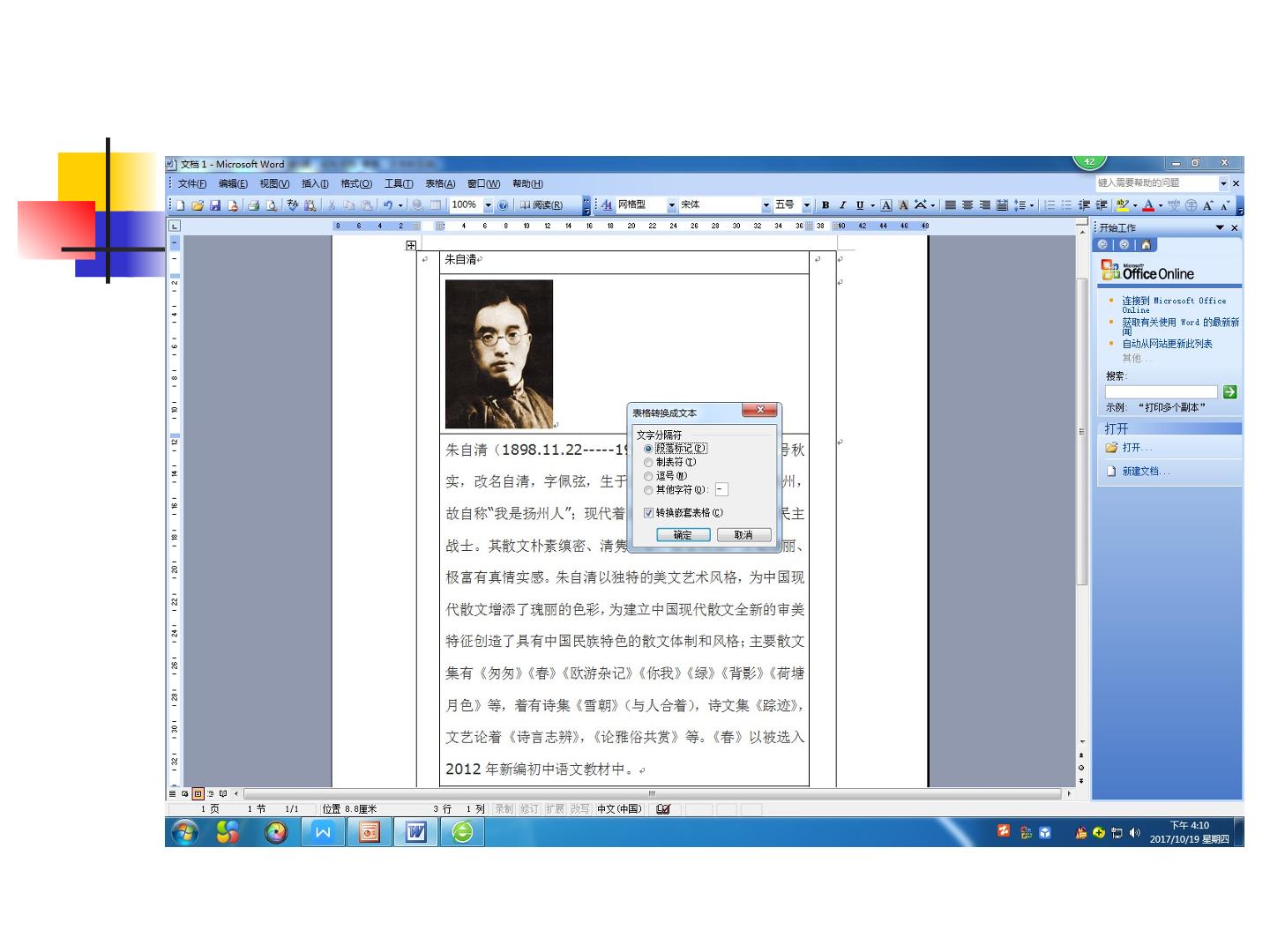1270x952 pixels.
Task: Toggle 录制 macro recording in status bar
Action: click(504, 809)
